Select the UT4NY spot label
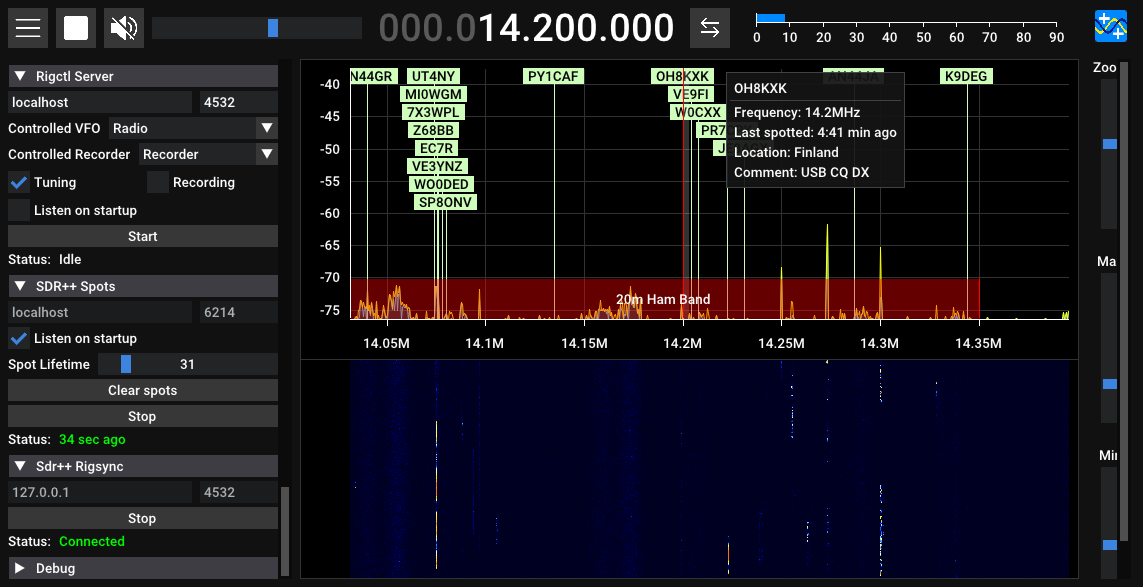The width and height of the screenshot is (1143, 587). click(434, 77)
